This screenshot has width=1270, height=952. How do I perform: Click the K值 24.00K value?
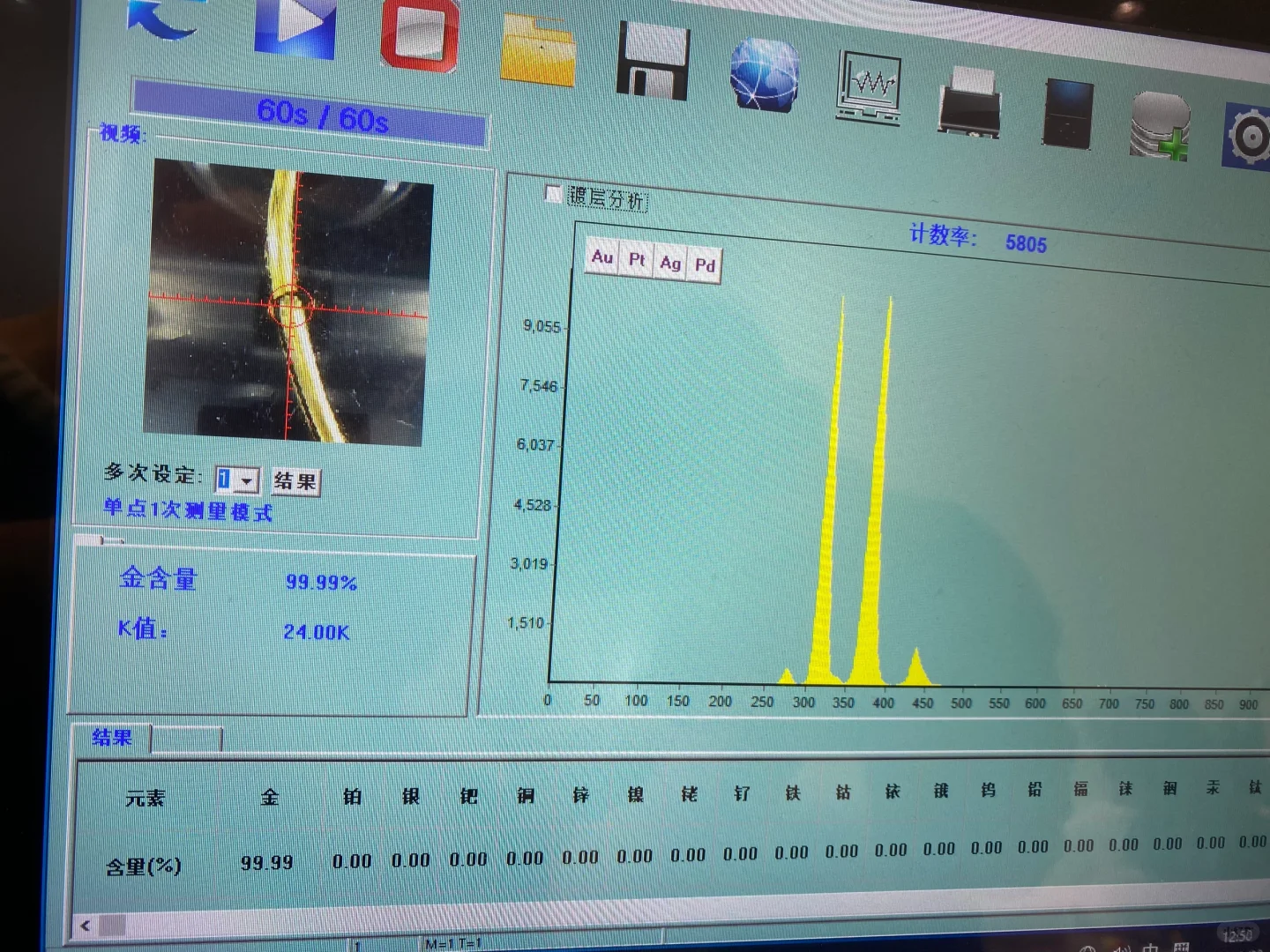tap(317, 632)
